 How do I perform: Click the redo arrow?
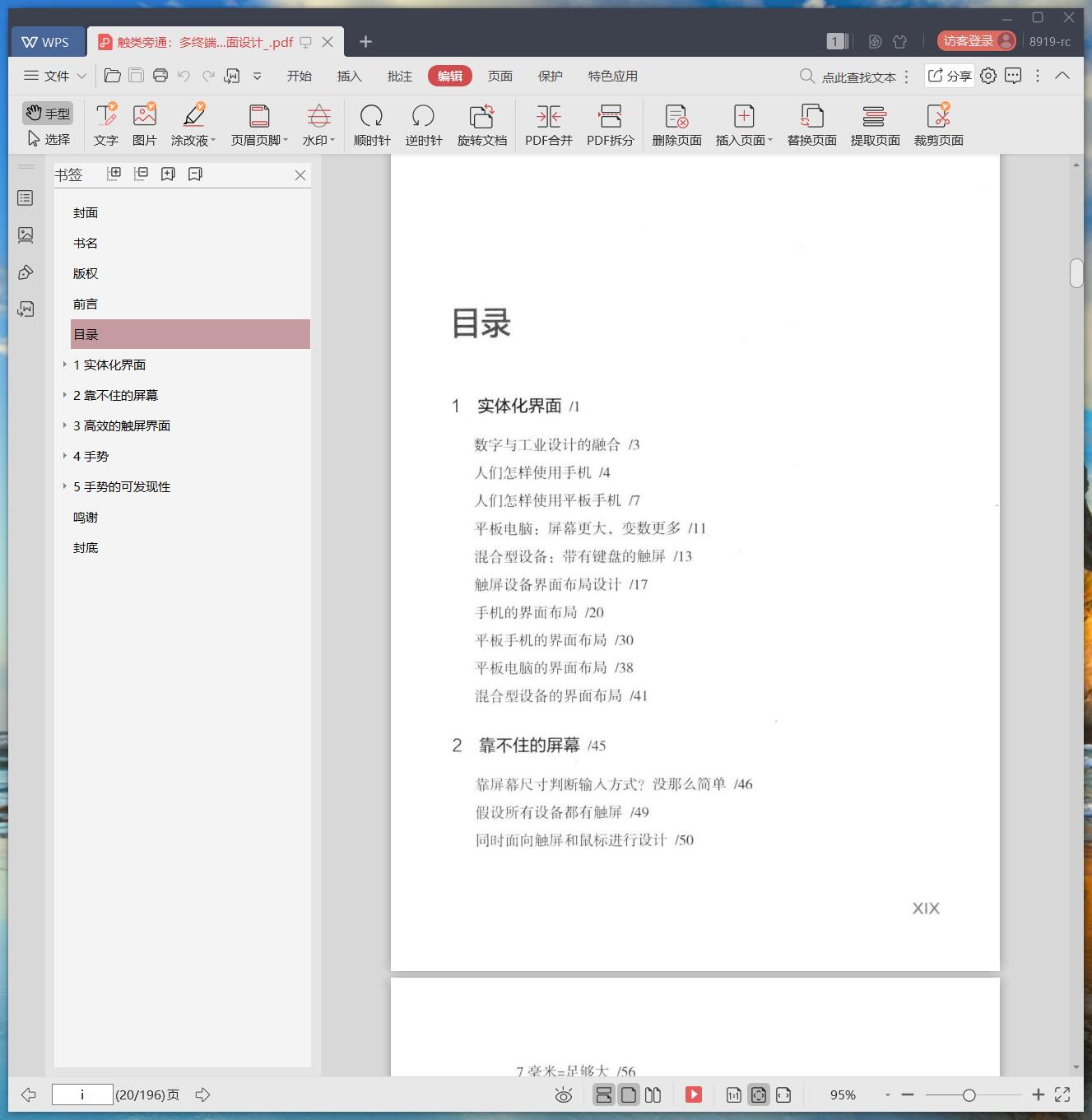point(208,76)
